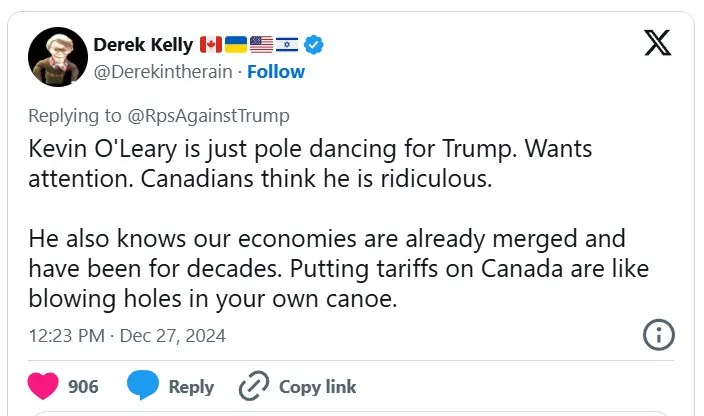The width and height of the screenshot is (704, 416).
Task: Like the tweet with the heart icon
Action: [41, 386]
